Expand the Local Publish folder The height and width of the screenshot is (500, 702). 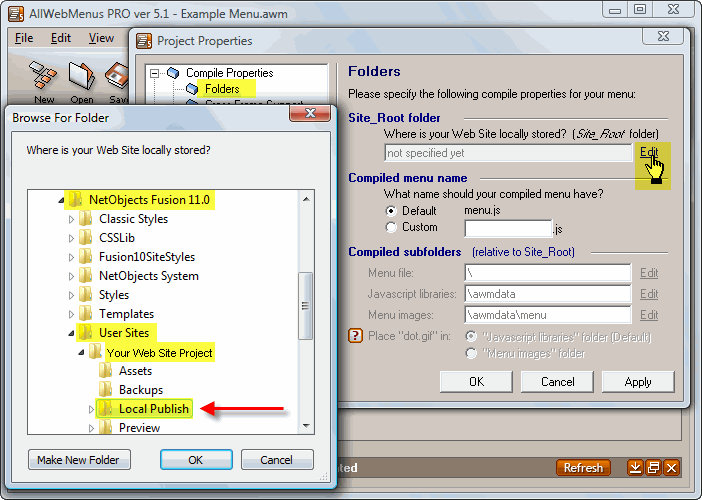[x=91, y=409]
